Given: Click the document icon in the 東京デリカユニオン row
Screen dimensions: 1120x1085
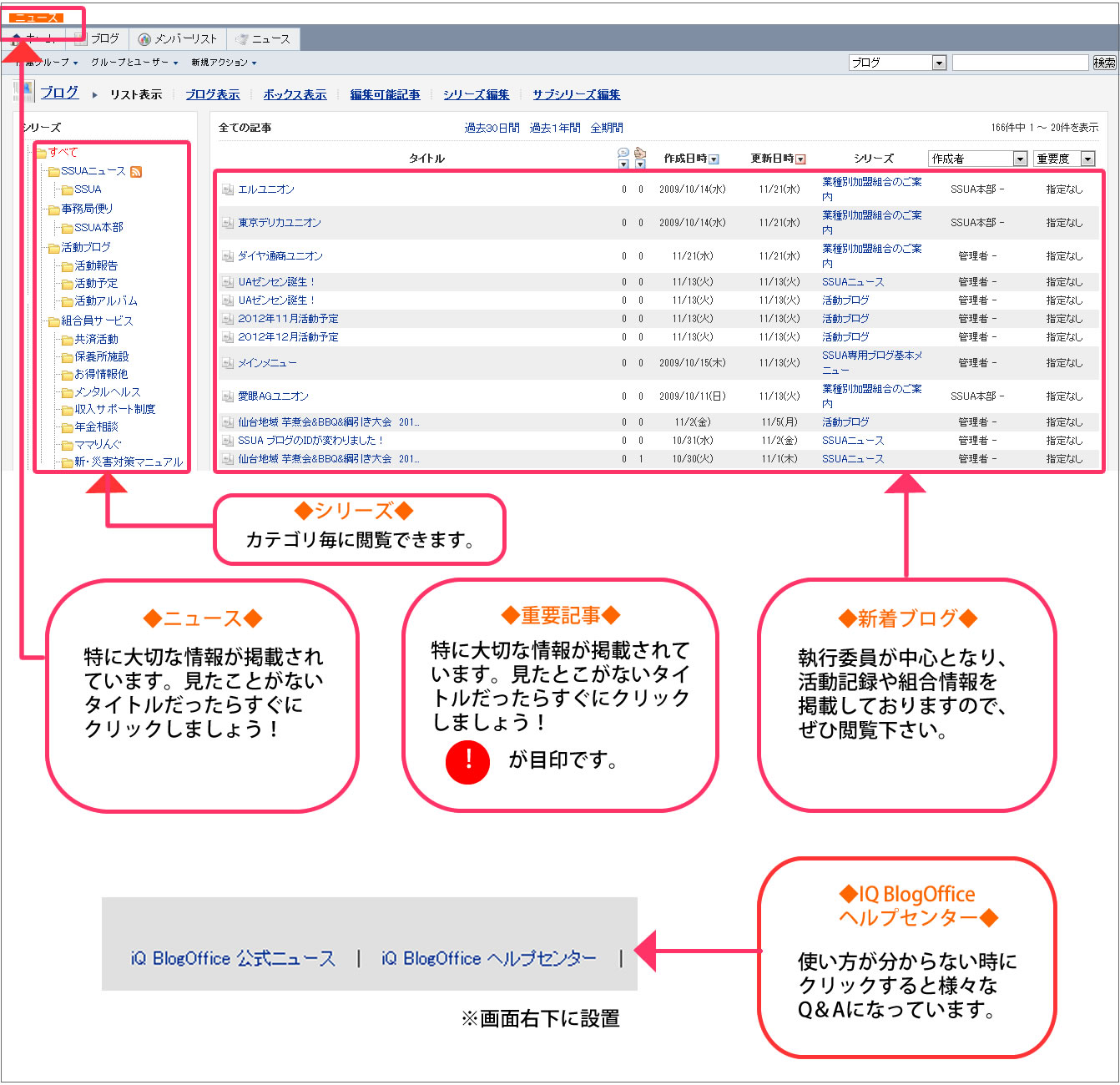Looking at the screenshot, I should pos(228,224).
